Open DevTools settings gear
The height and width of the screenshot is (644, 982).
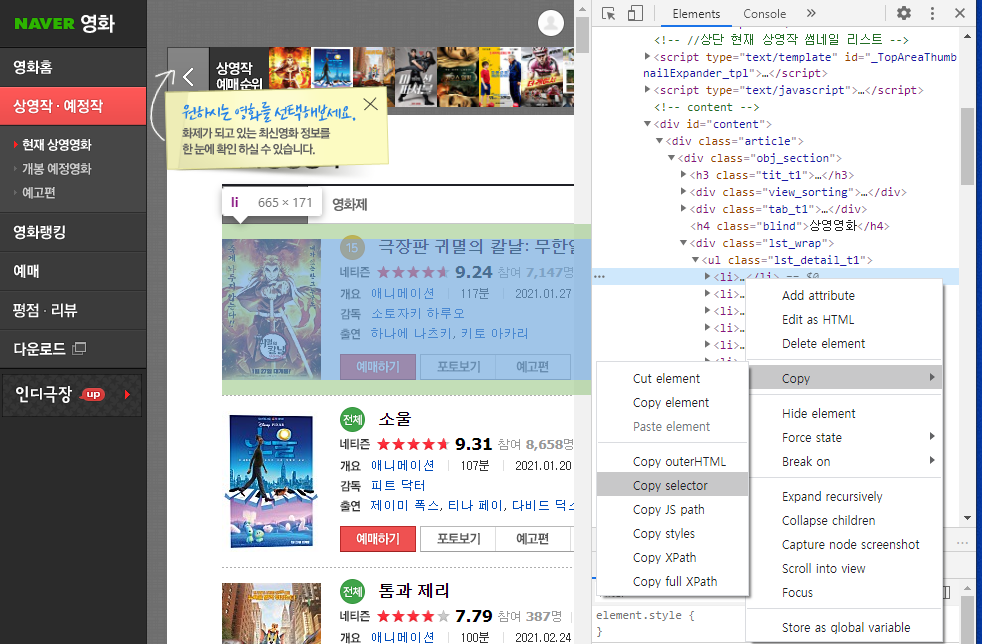click(904, 13)
